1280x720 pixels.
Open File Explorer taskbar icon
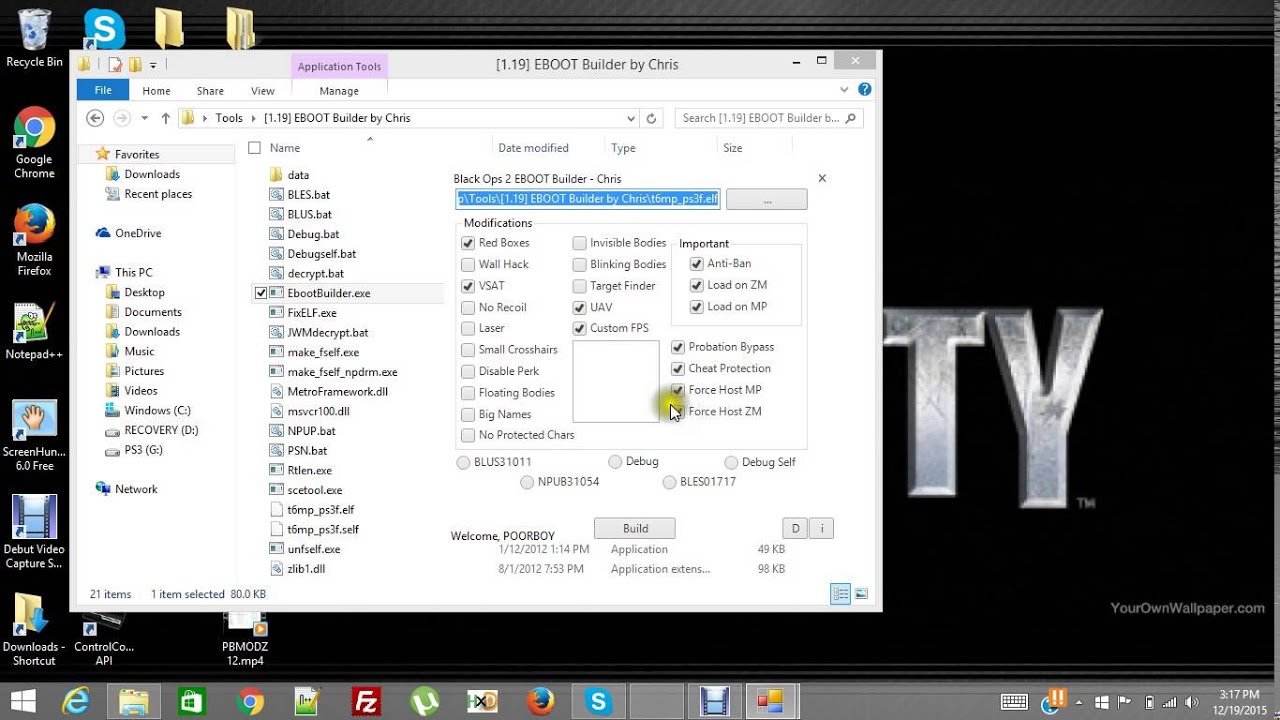(x=134, y=701)
